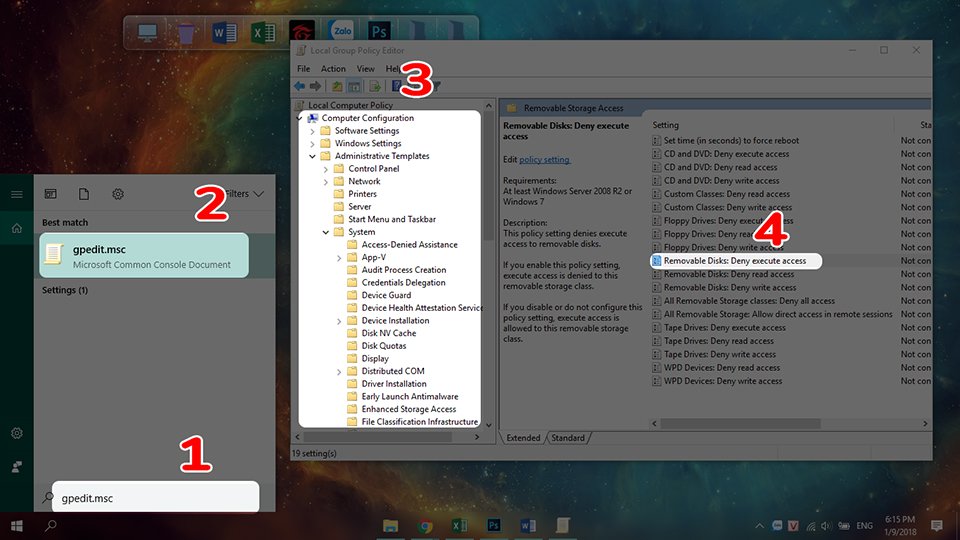Open the Action menu

pyautogui.click(x=333, y=69)
